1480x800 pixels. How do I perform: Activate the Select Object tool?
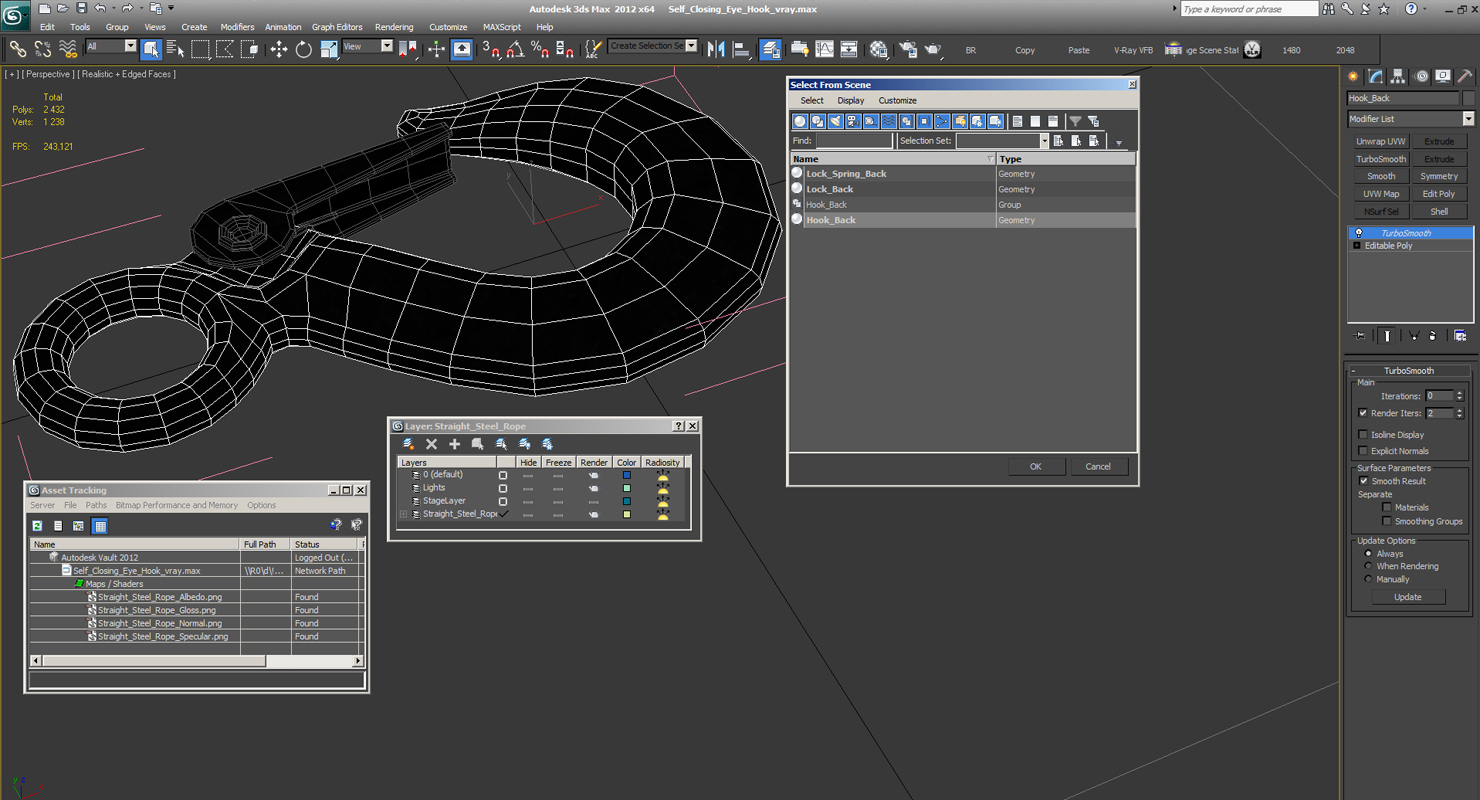(151, 49)
